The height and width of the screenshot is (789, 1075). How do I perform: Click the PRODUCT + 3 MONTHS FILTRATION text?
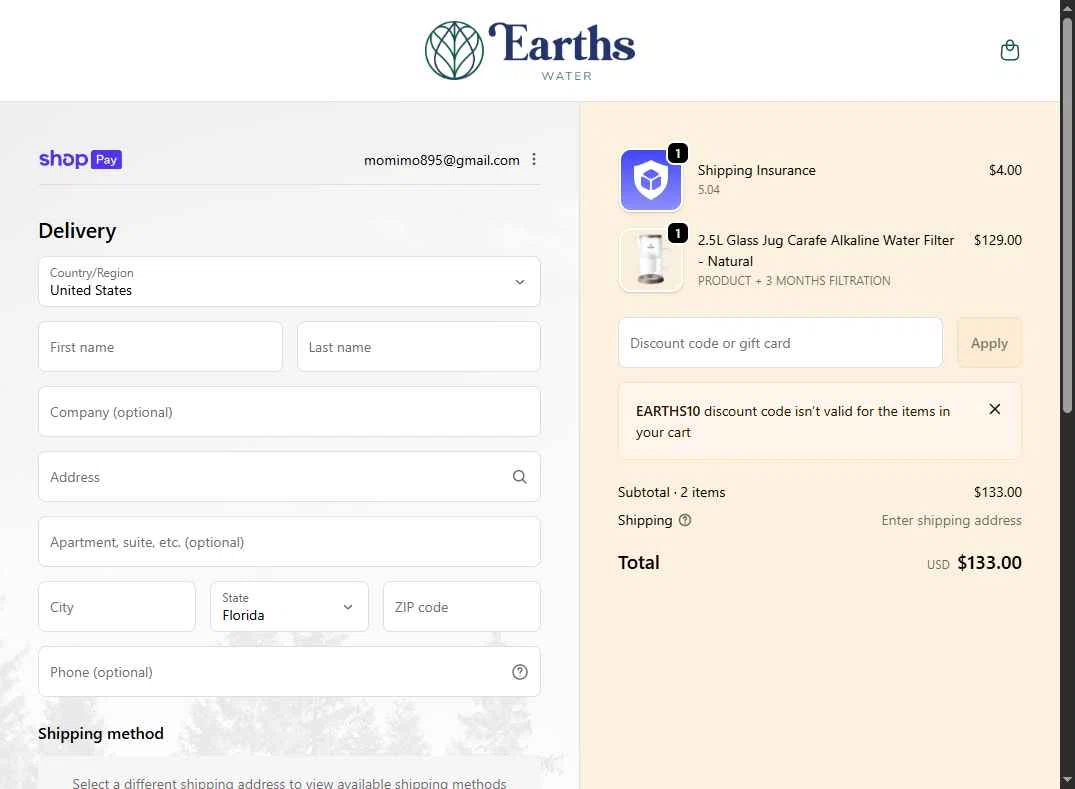[x=794, y=280]
